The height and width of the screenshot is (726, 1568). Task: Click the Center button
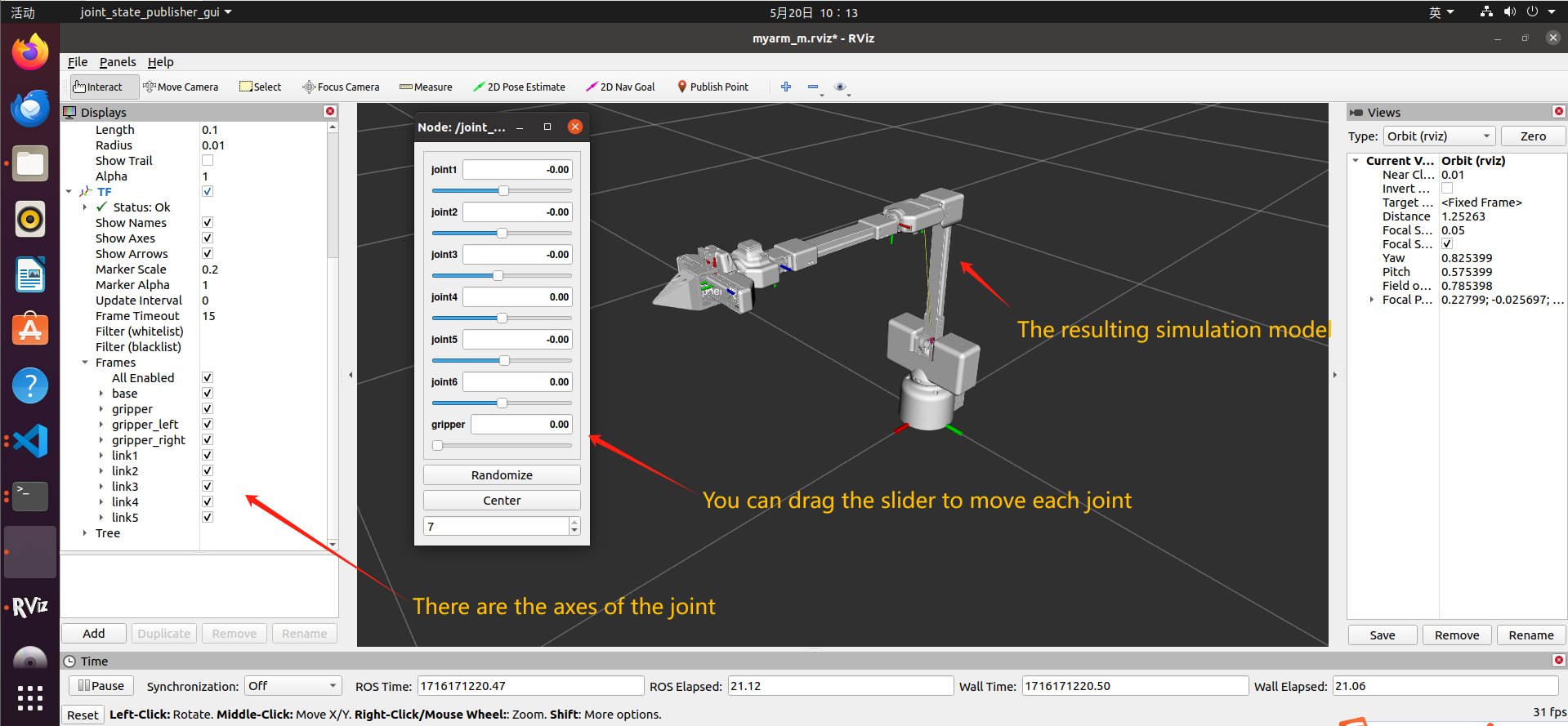[x=502, y=501]
